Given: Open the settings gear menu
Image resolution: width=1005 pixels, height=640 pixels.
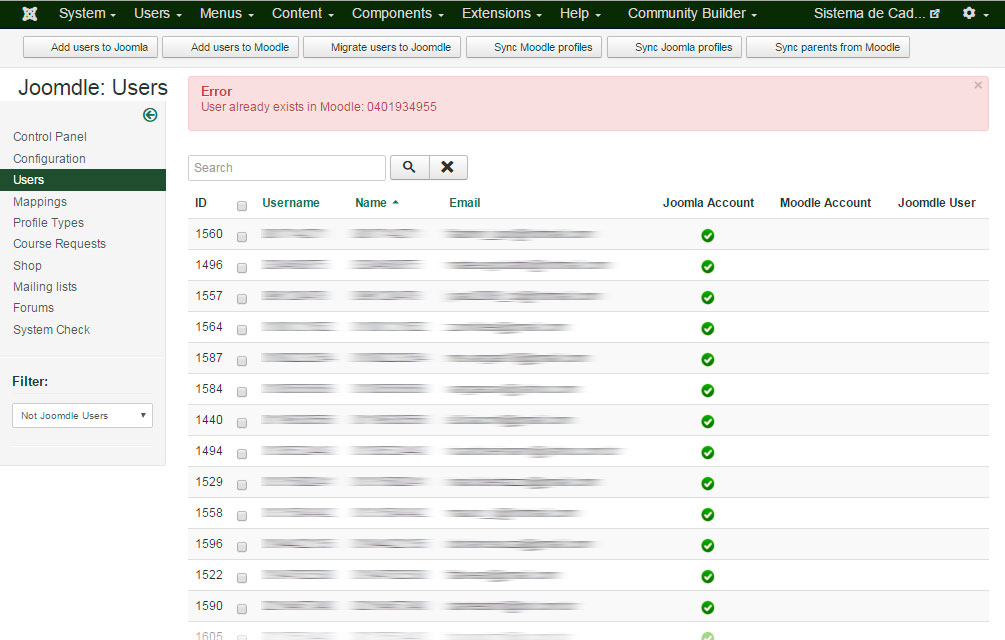Looking at the screenshot, I should 974,14.
